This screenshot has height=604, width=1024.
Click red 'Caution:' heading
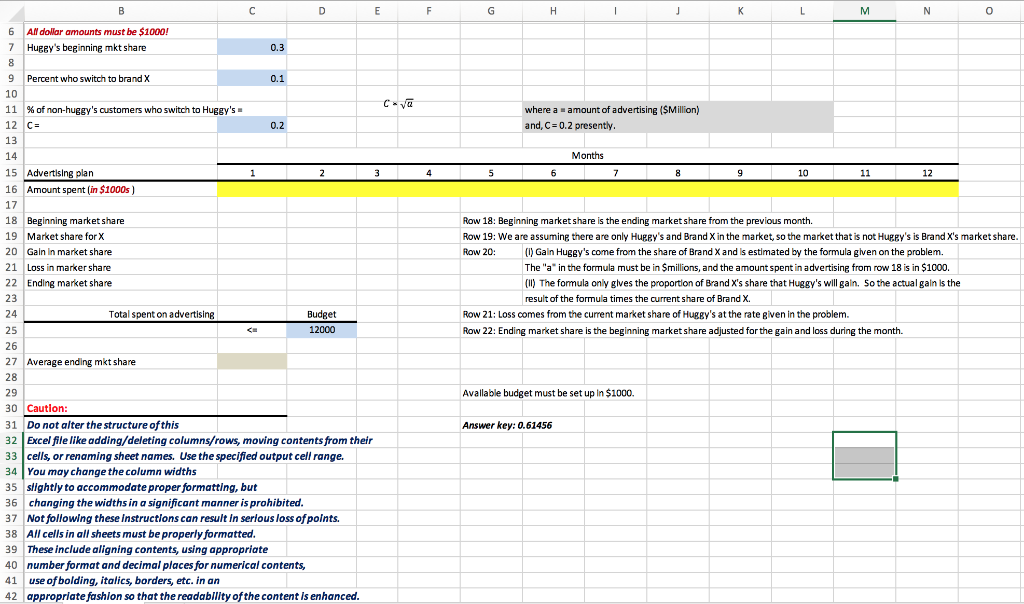(47, 409)
